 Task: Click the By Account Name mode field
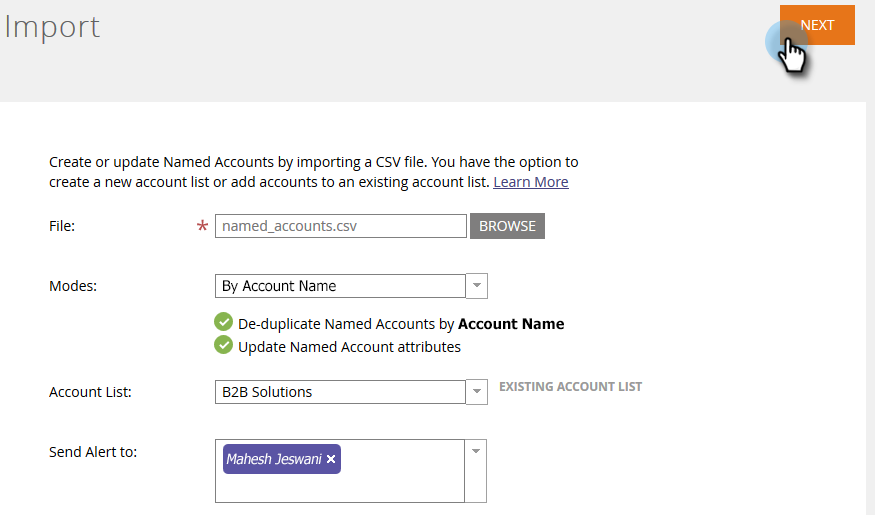coord(340,286)
